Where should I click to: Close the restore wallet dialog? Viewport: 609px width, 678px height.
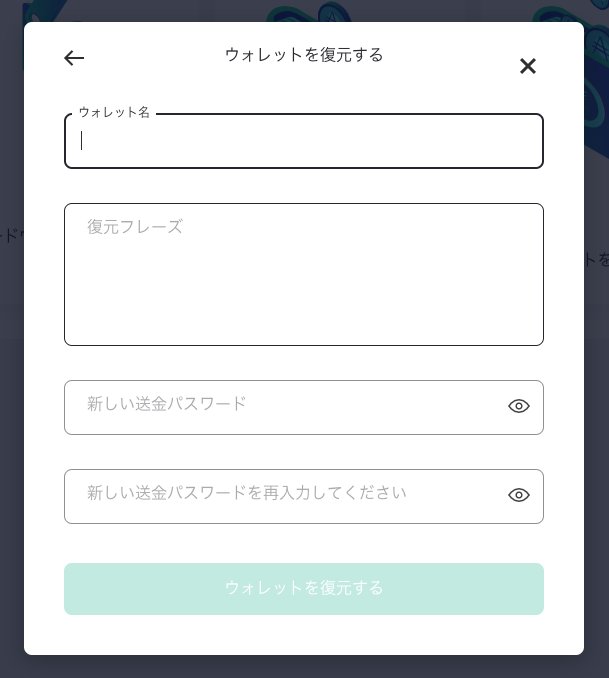pos(528,66)
